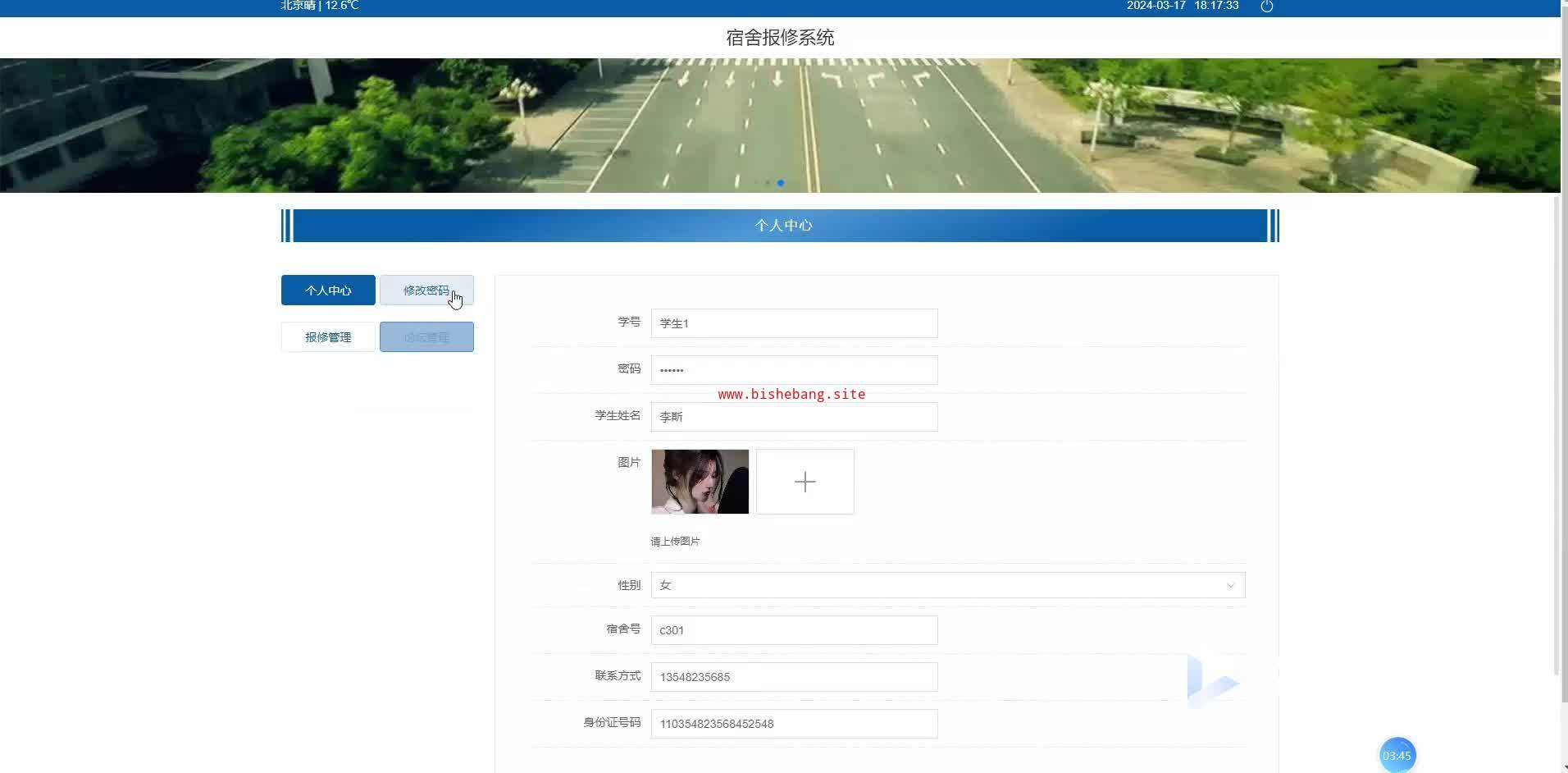1568x773 pixels.
Task: Select the active blue carousel dot
Action: 781,183
